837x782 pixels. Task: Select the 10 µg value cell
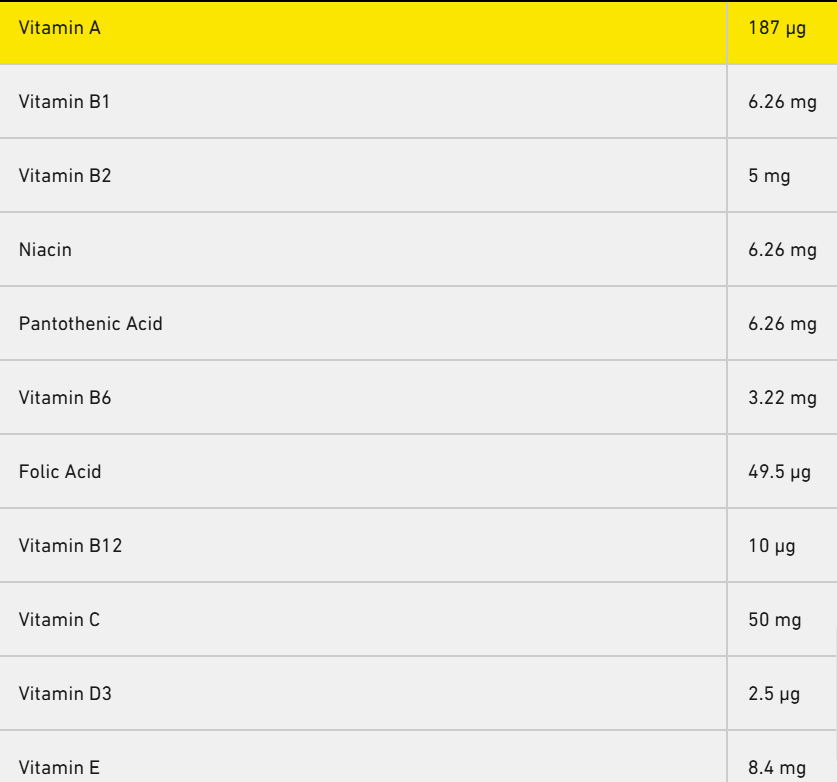coord(765,546)
